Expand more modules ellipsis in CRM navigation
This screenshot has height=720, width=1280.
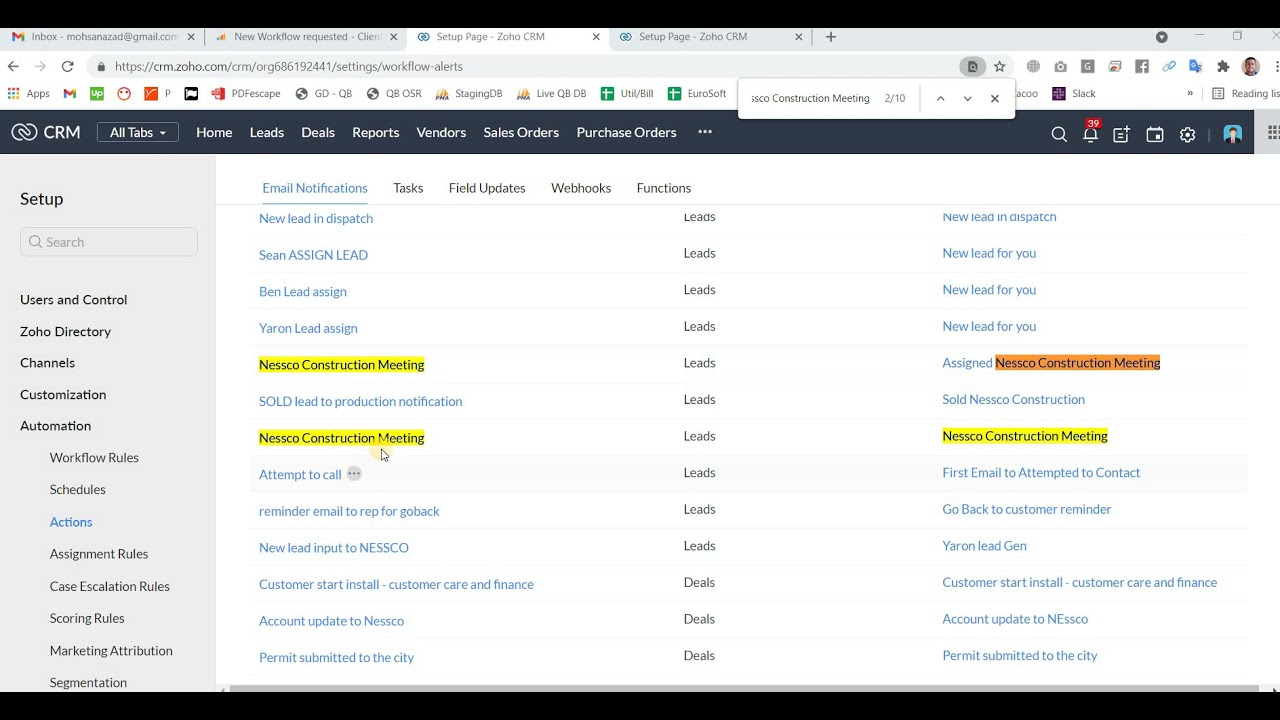[705, 132]
